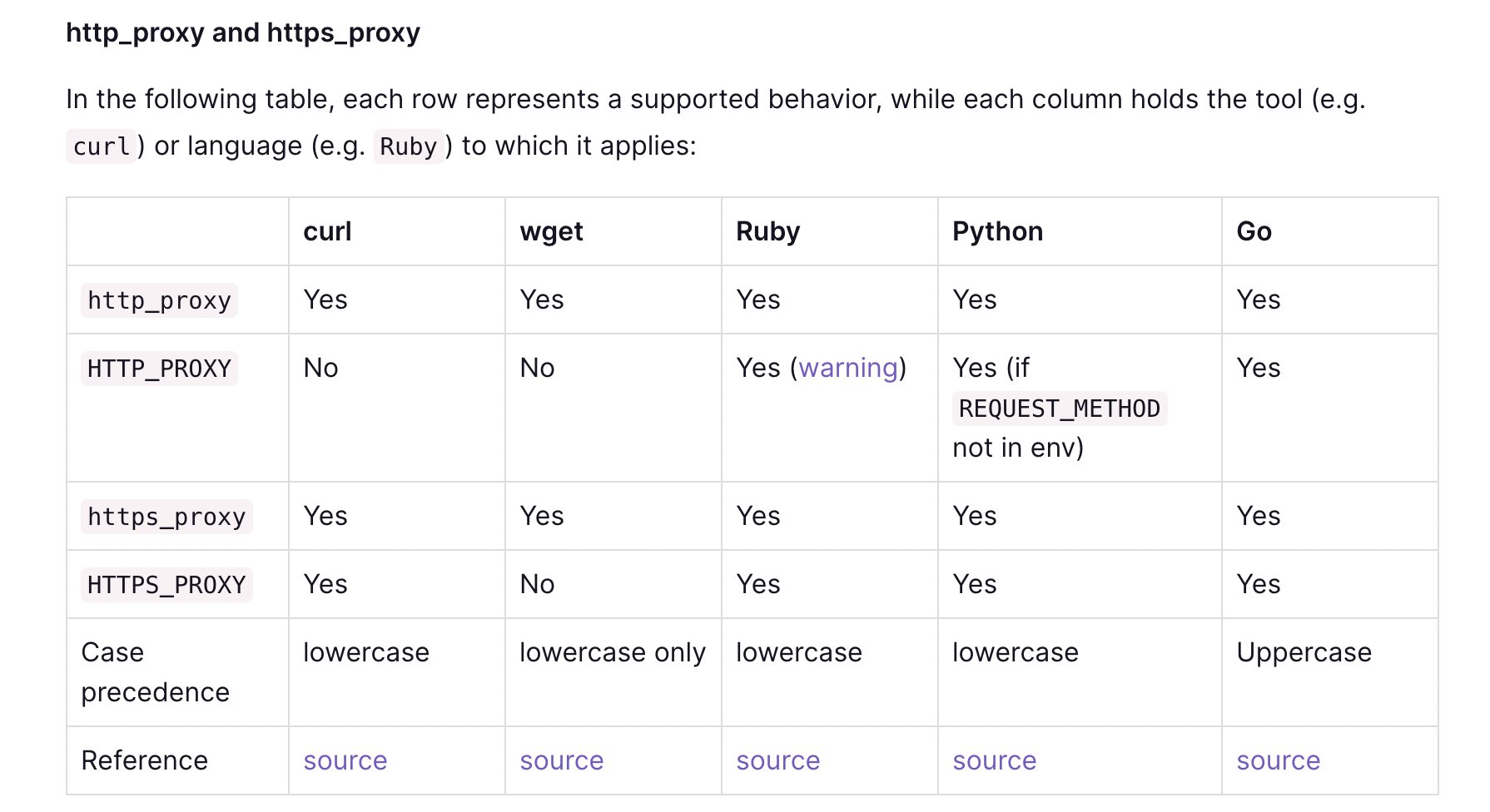
Task: Open Python's source reference link
Action: (994, 760)
